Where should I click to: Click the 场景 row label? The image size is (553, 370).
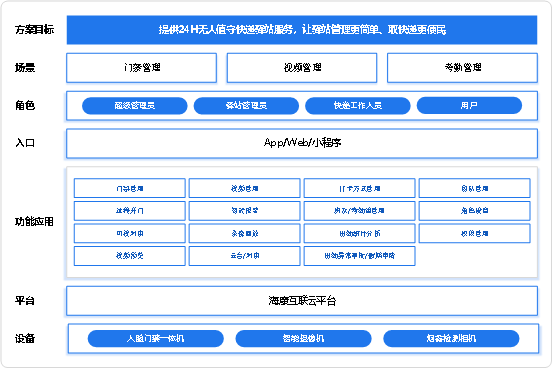(25, 67)
